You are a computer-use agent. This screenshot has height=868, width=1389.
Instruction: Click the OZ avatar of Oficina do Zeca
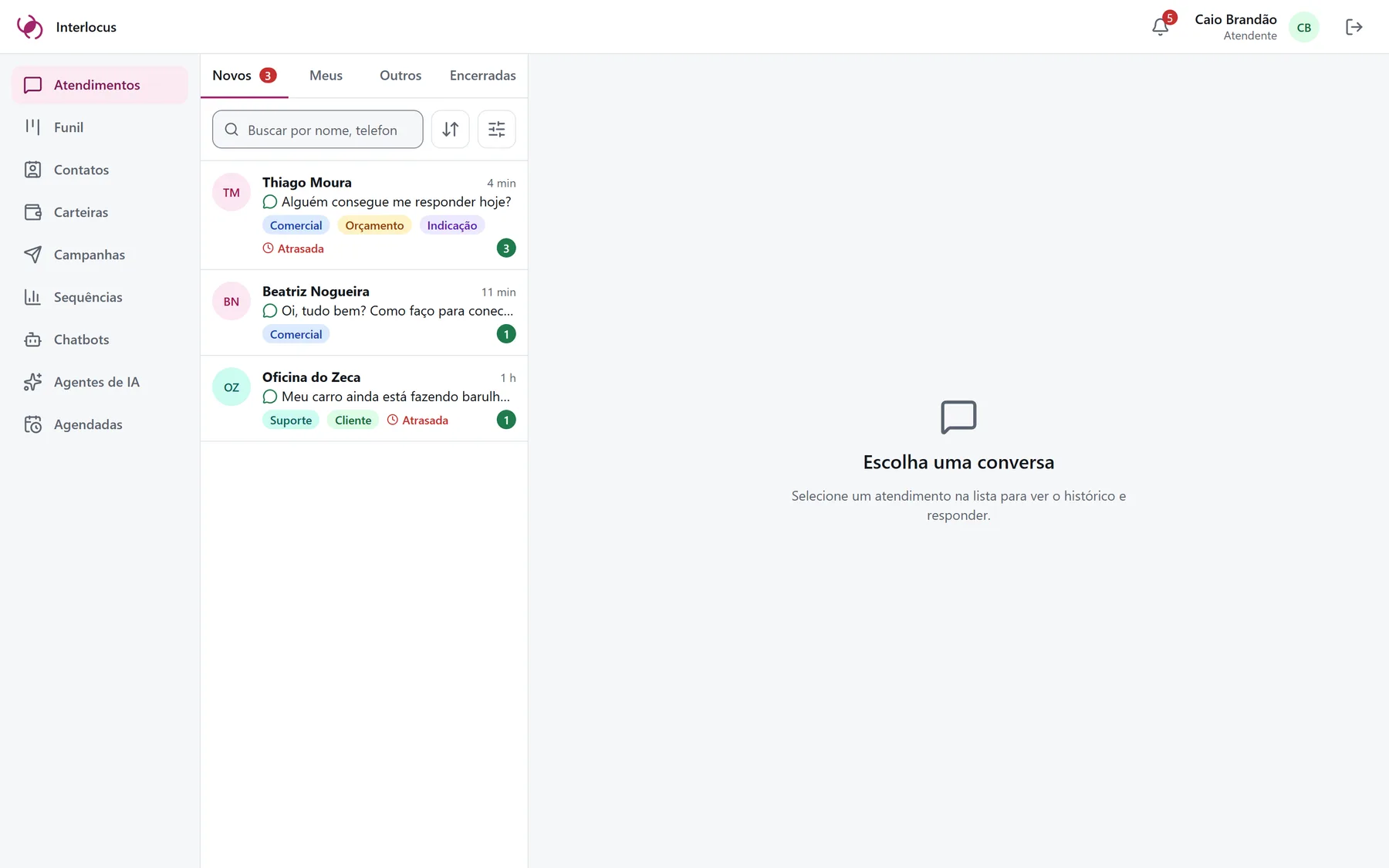(231, 387)
